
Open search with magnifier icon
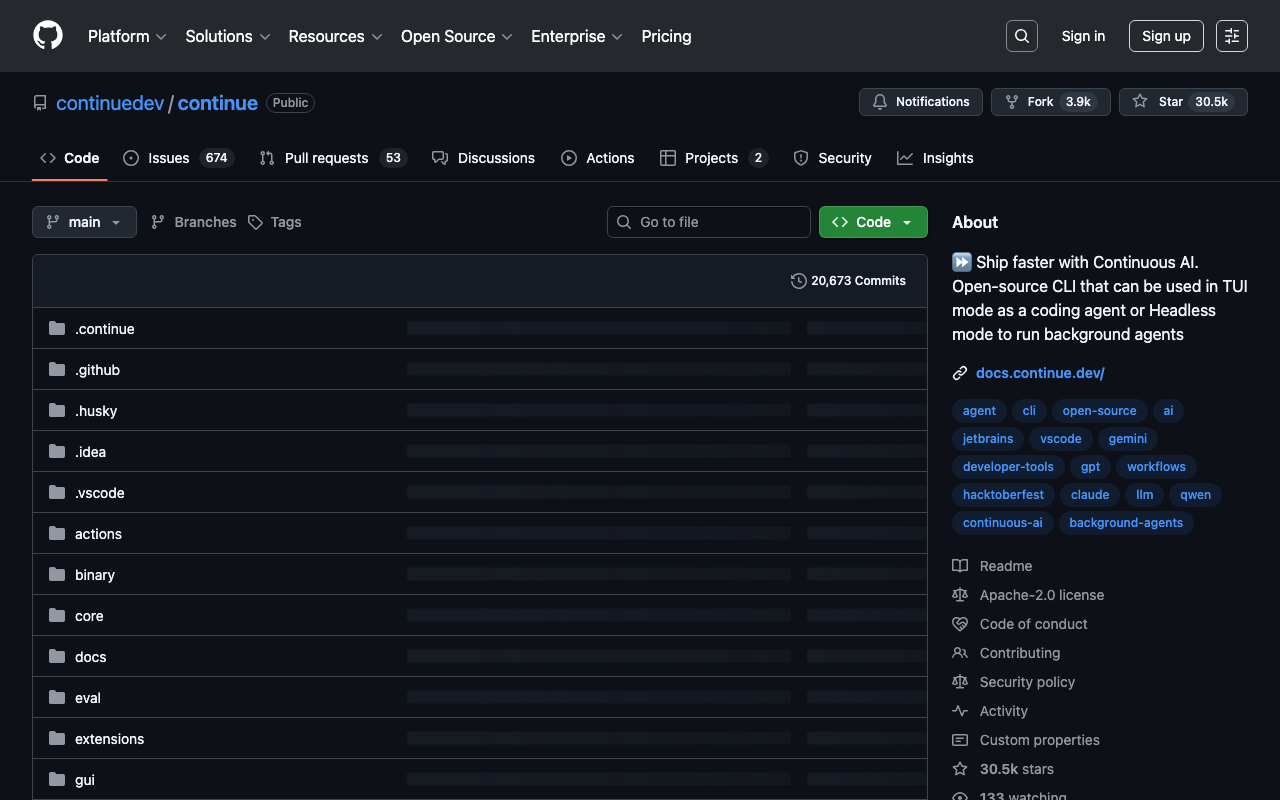point(1021,36)
